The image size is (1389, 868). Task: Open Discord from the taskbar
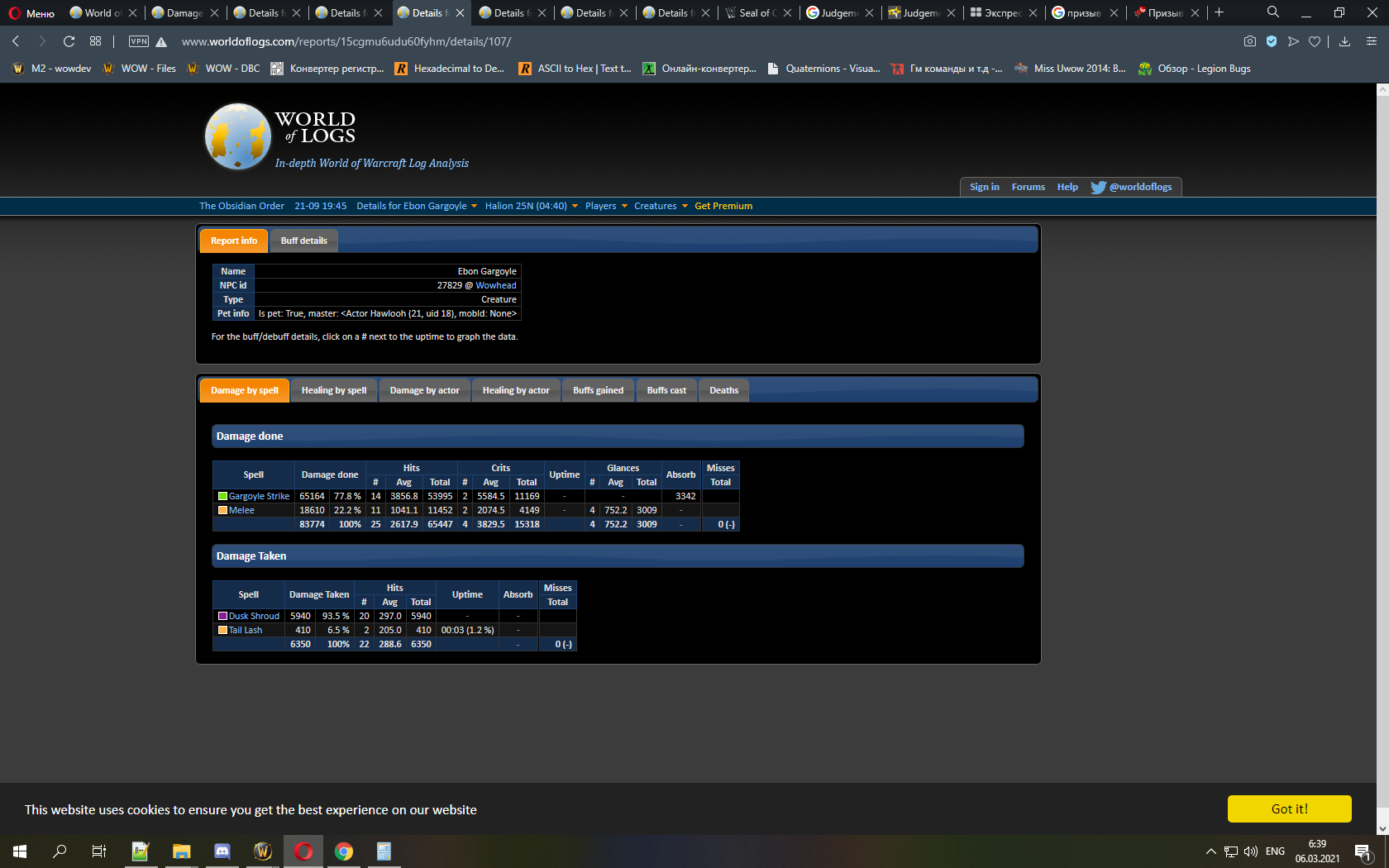(x=222, y=851)
